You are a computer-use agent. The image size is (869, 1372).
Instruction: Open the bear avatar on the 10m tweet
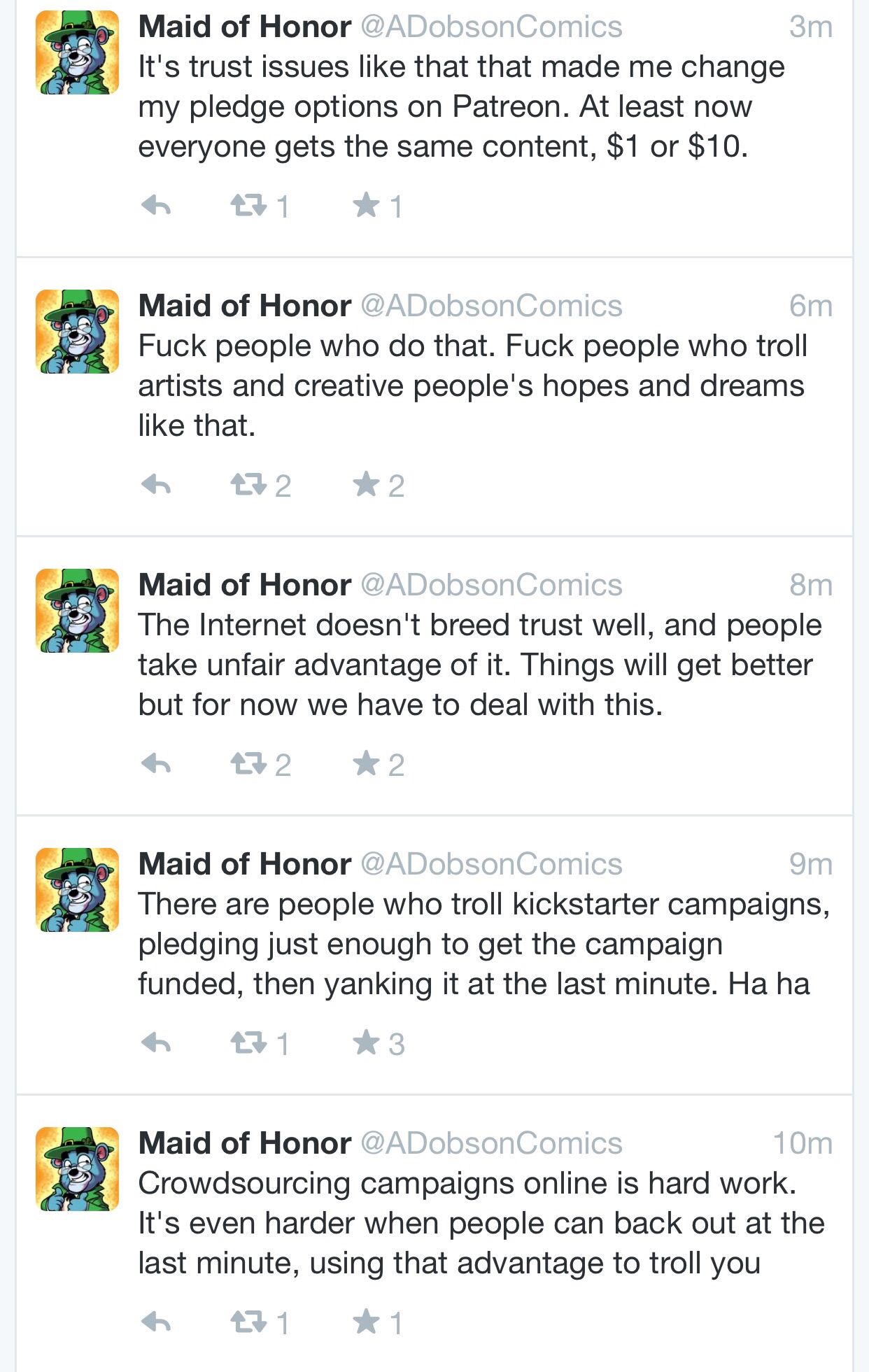click(x=77, y=1169)
